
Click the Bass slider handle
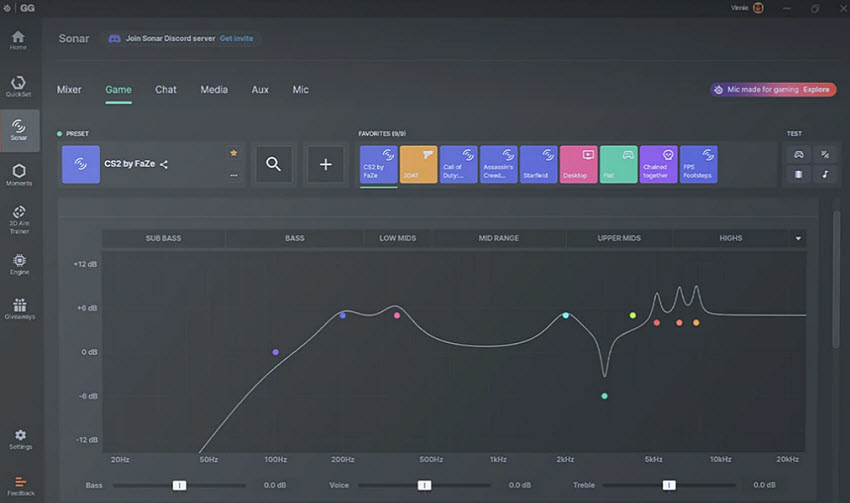tap(179, 485)
